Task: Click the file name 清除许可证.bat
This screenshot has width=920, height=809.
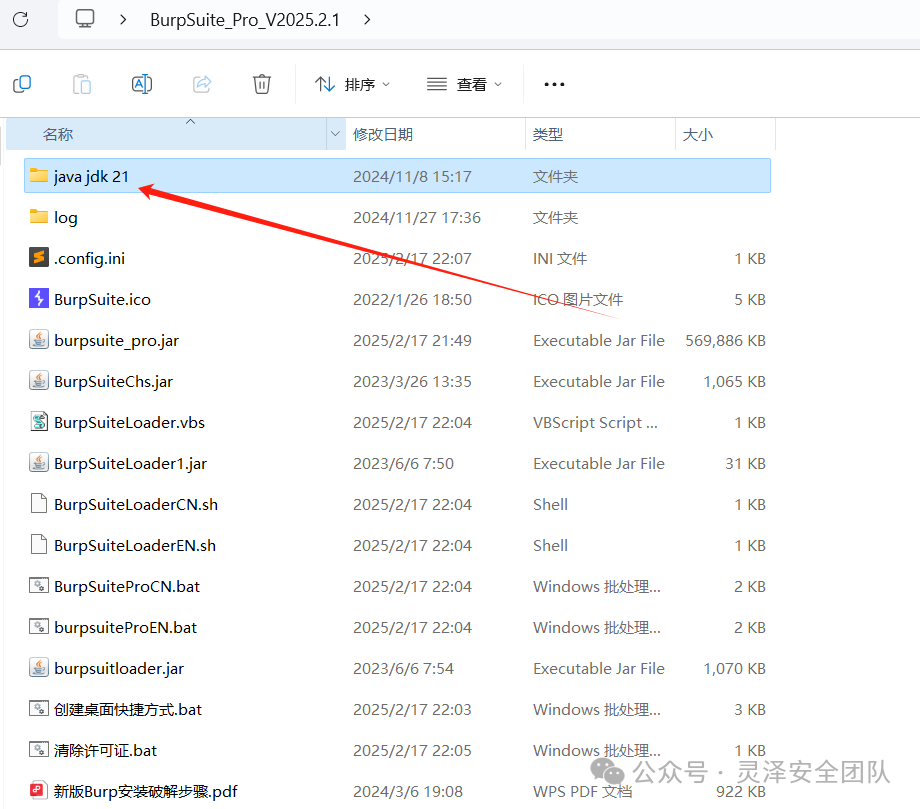Action: tap(106, 751)
